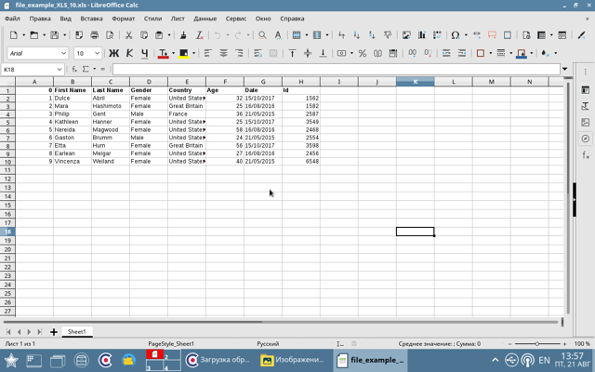The width and height of the screenshot is (595, 372).
Task: Toggle Underline formatting button
Action: pyautogui.click(x=145, y=53)
